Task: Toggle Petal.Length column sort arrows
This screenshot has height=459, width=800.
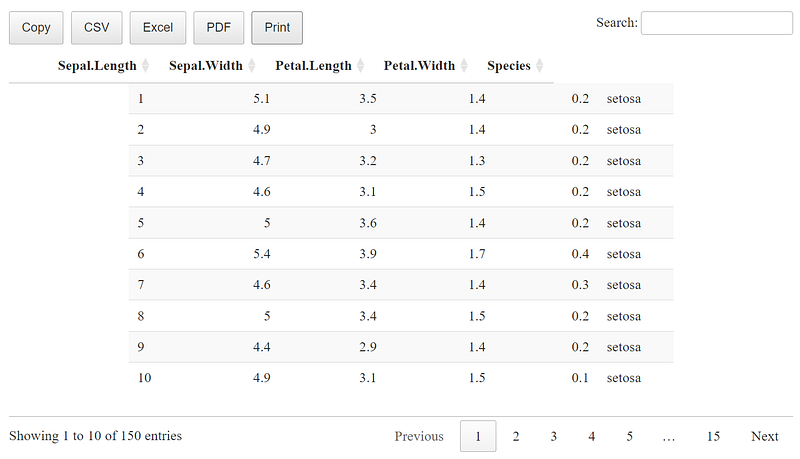Action: [x=361, y=66]
